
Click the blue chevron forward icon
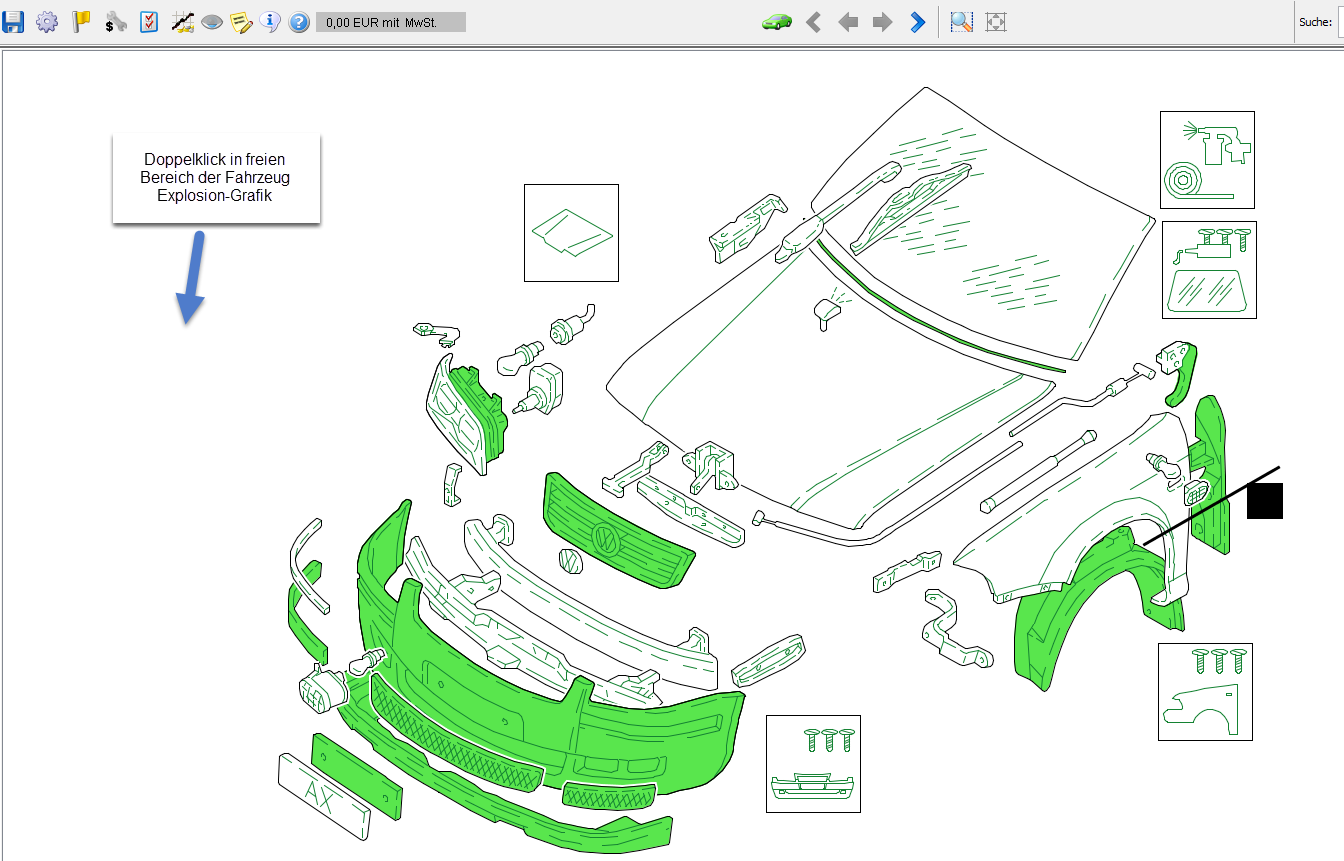[x=917, y=21]
